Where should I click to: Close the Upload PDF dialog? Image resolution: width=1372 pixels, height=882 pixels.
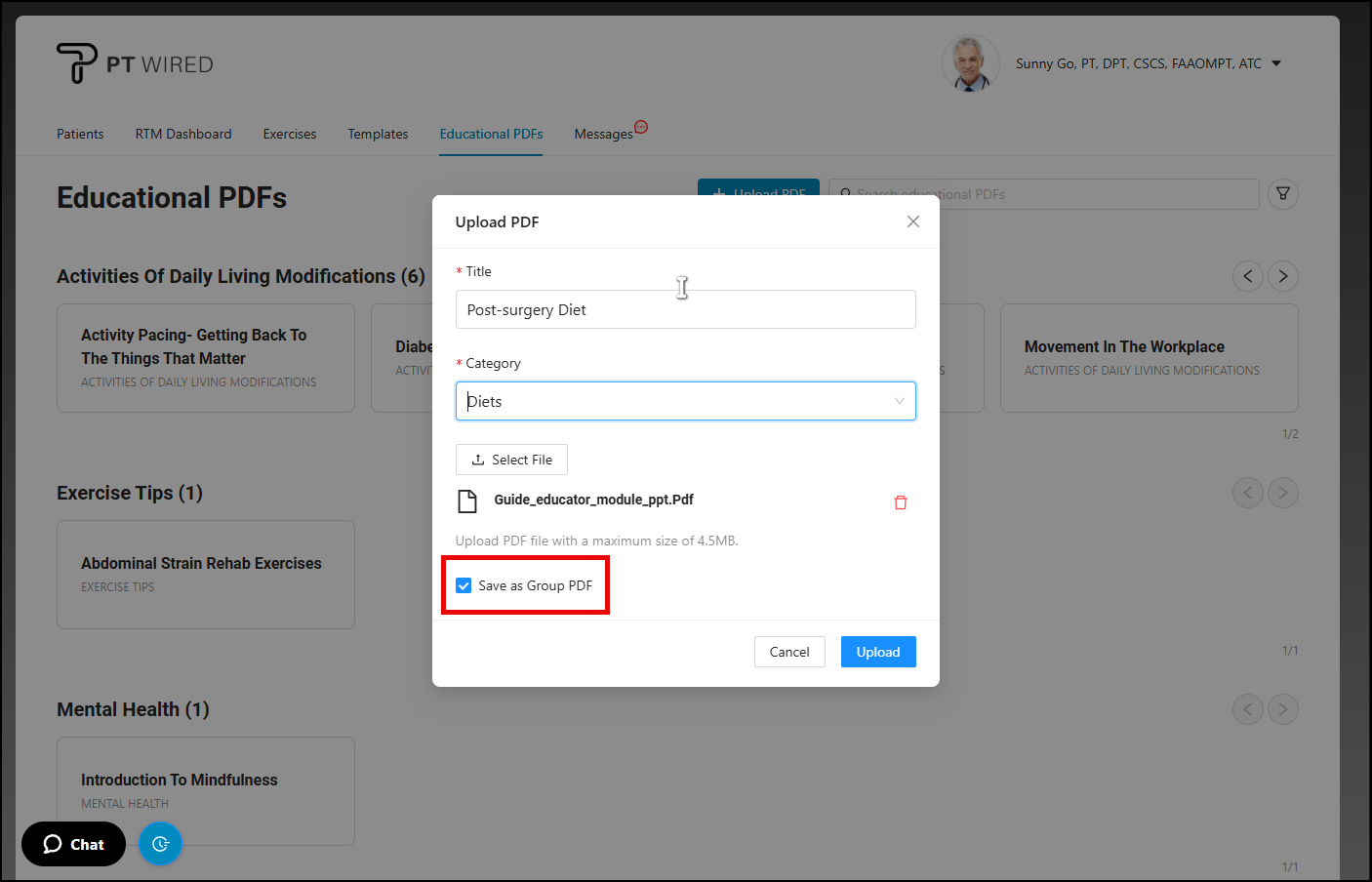click(912, 221)
